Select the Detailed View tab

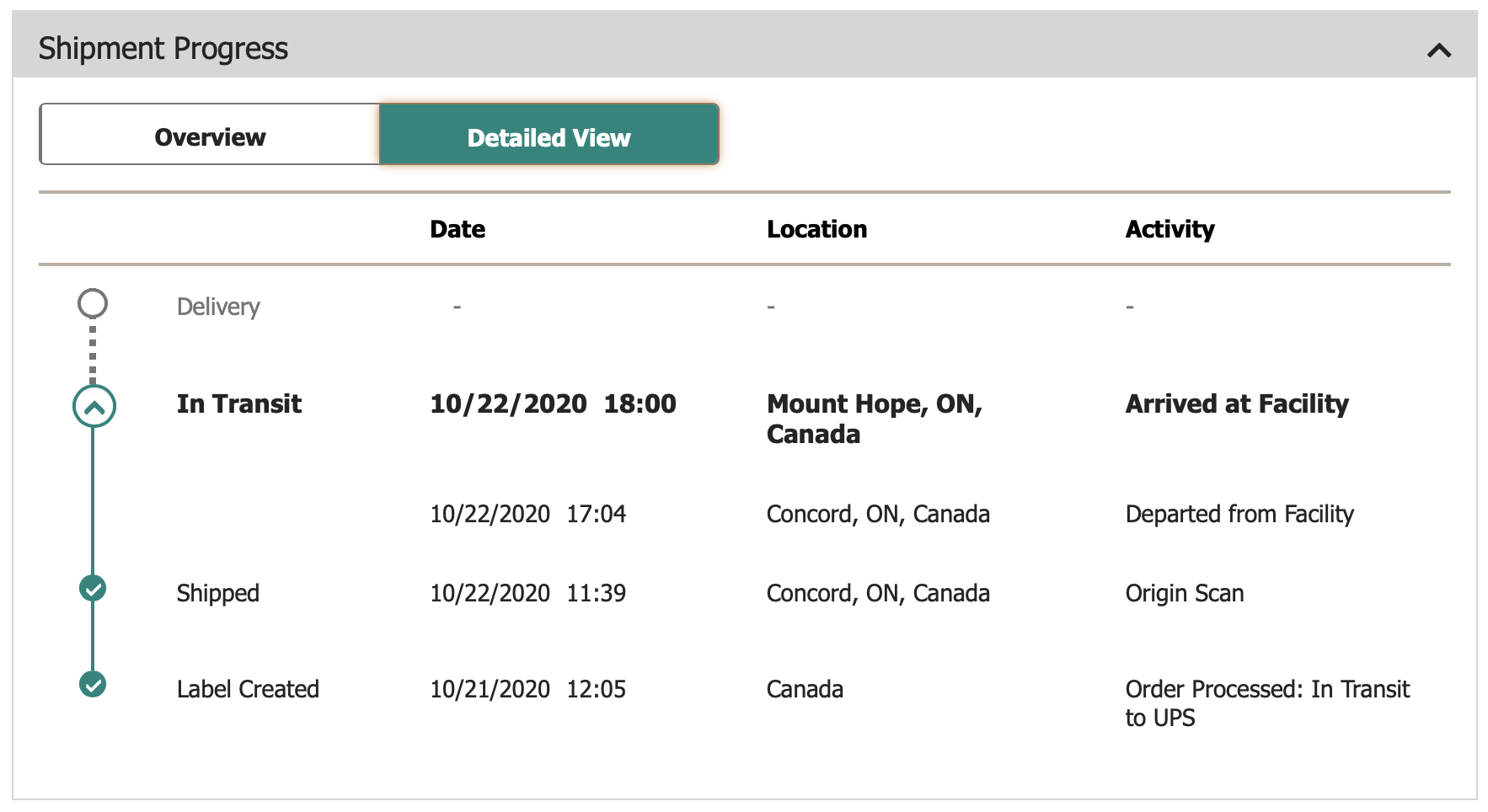pyautogui.click(x=549, y=136)
